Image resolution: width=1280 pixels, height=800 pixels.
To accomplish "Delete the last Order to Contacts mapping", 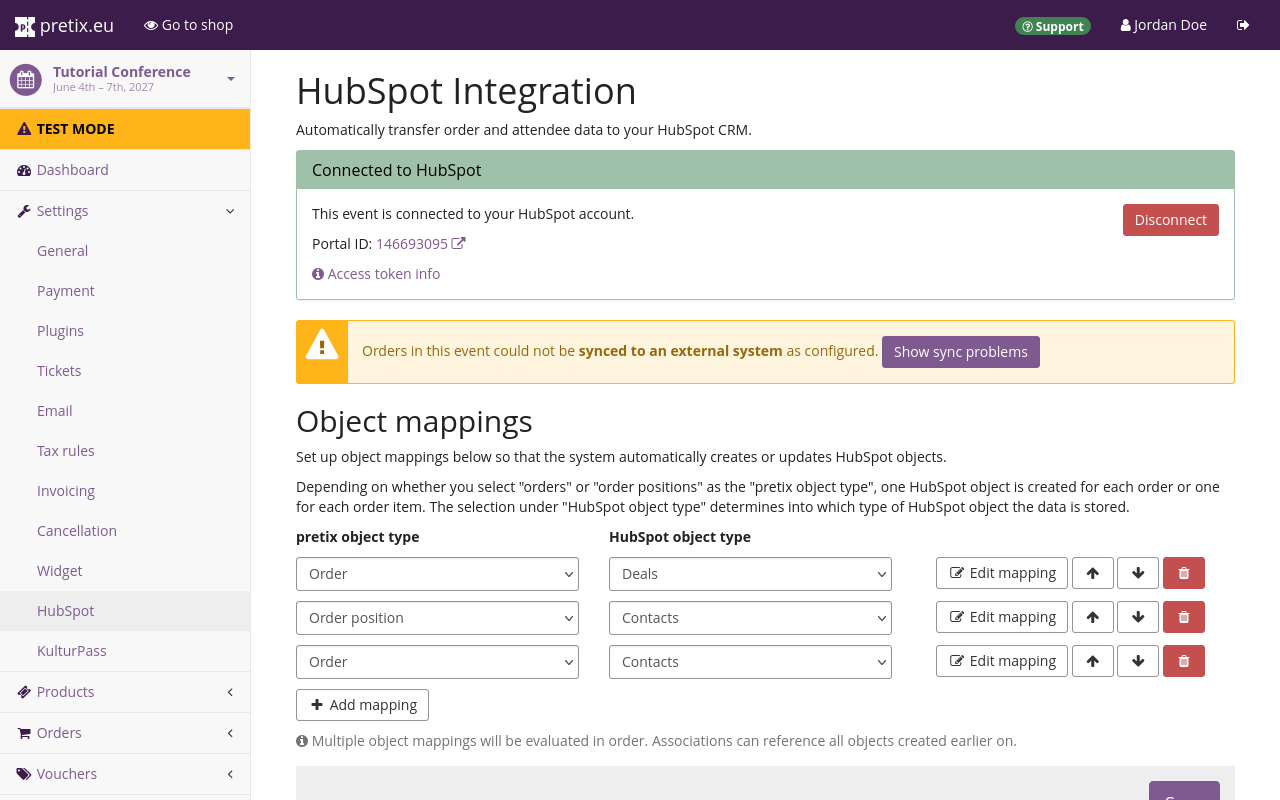I will point(1183,661).
